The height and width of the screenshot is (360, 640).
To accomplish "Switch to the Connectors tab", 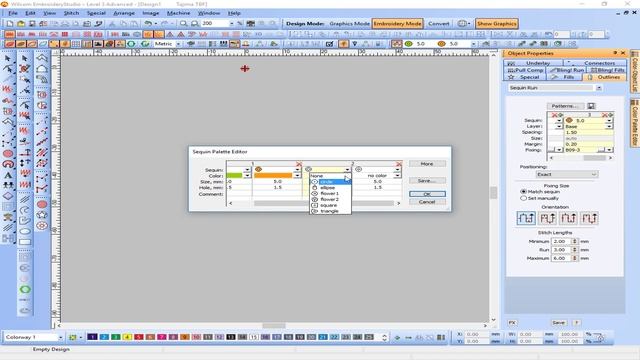I will tap(595, 63).
